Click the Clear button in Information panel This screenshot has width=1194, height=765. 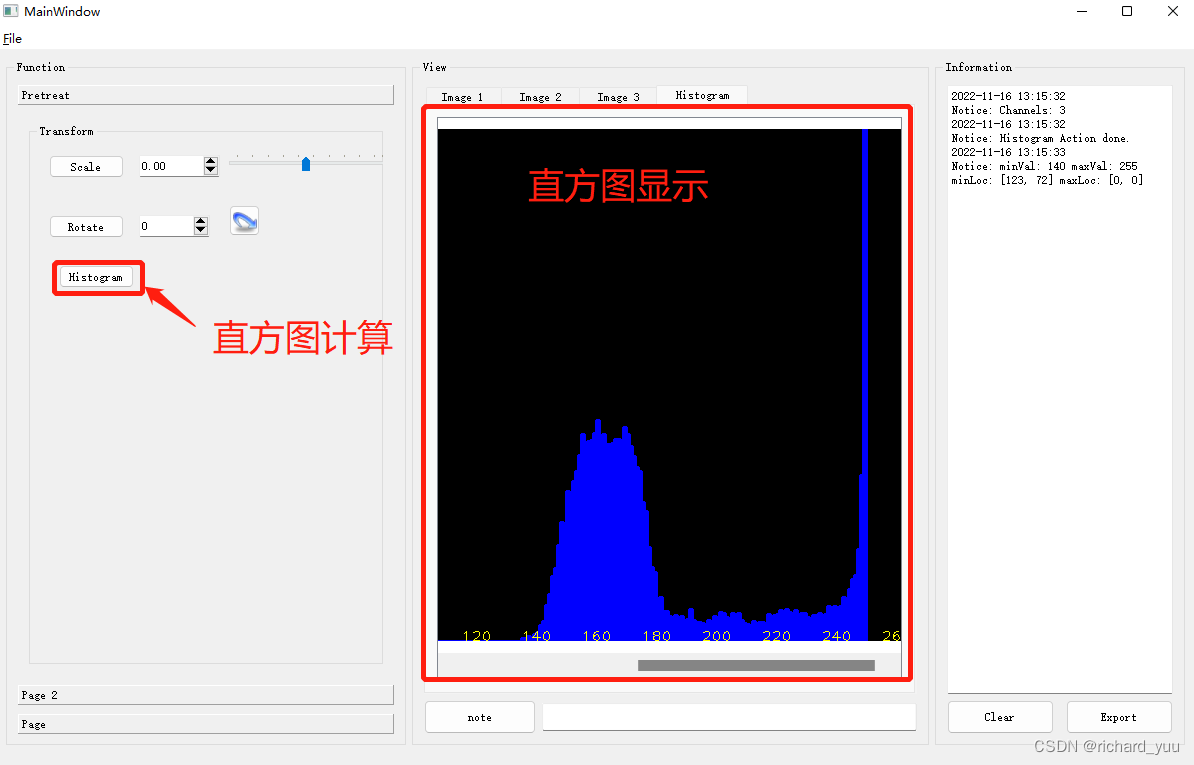tap(999, 717)
